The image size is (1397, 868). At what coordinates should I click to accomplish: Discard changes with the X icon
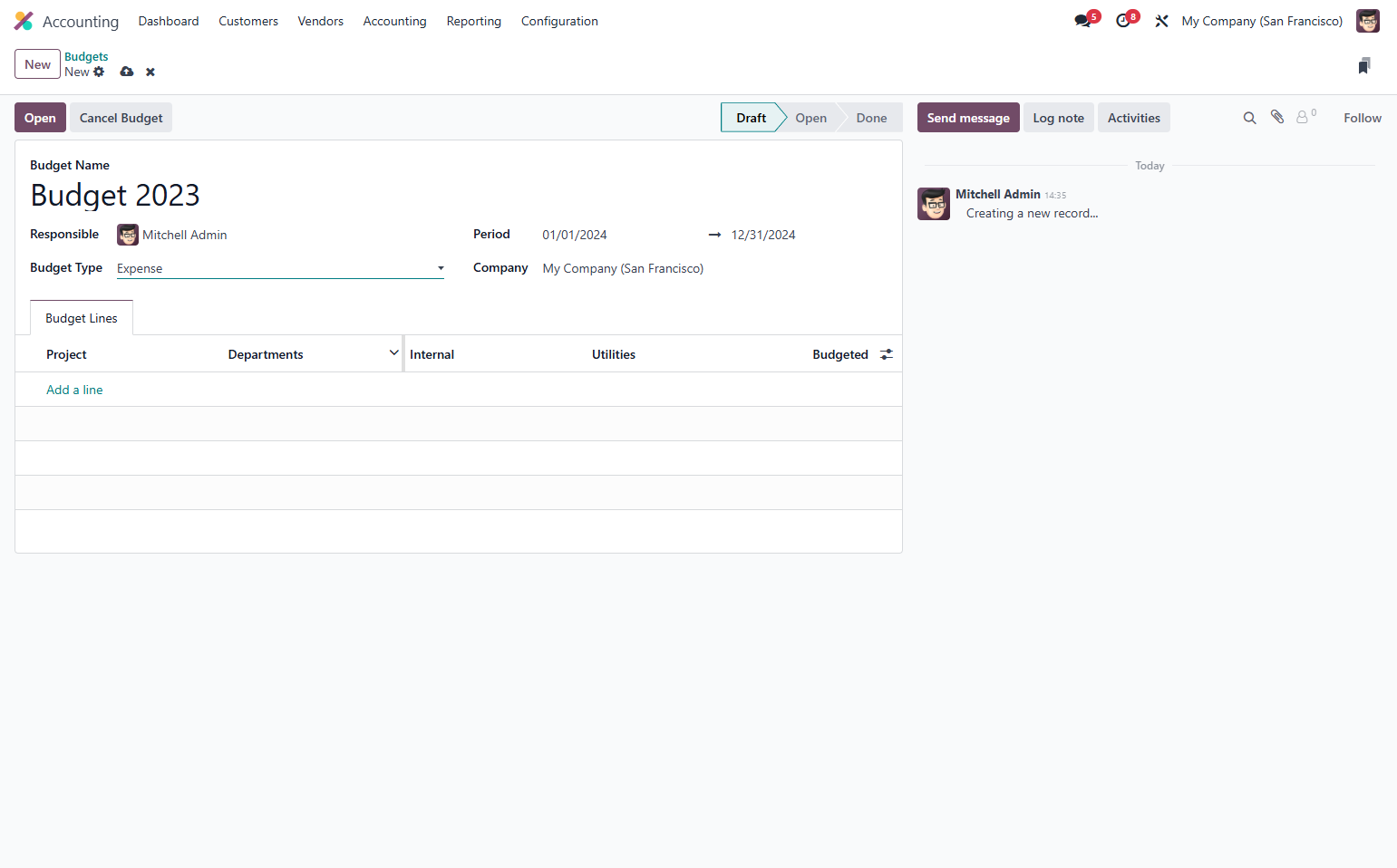tap(150, 72)
